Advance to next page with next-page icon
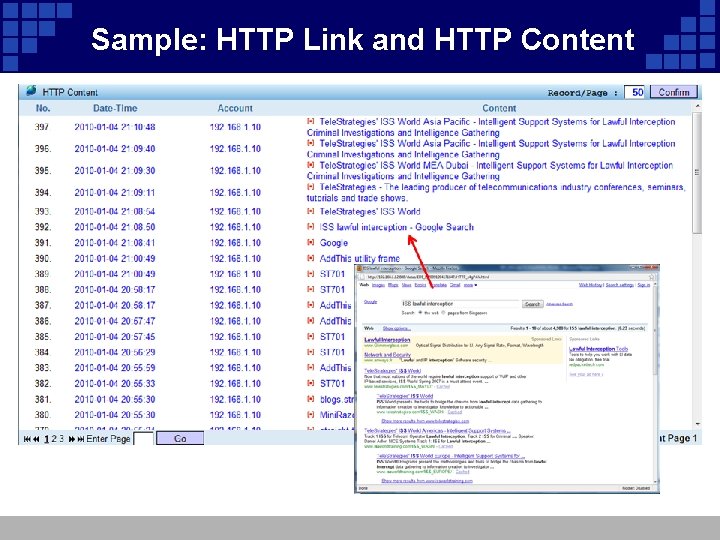This screenshot has height=540, width=720. (72, 439)
